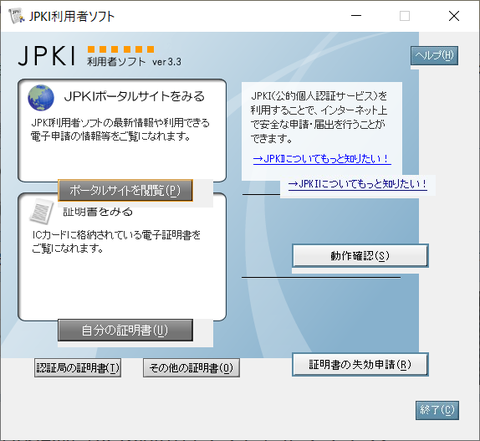Click the JPKIポータルサイトをみる heading

(x=134, y=96)
